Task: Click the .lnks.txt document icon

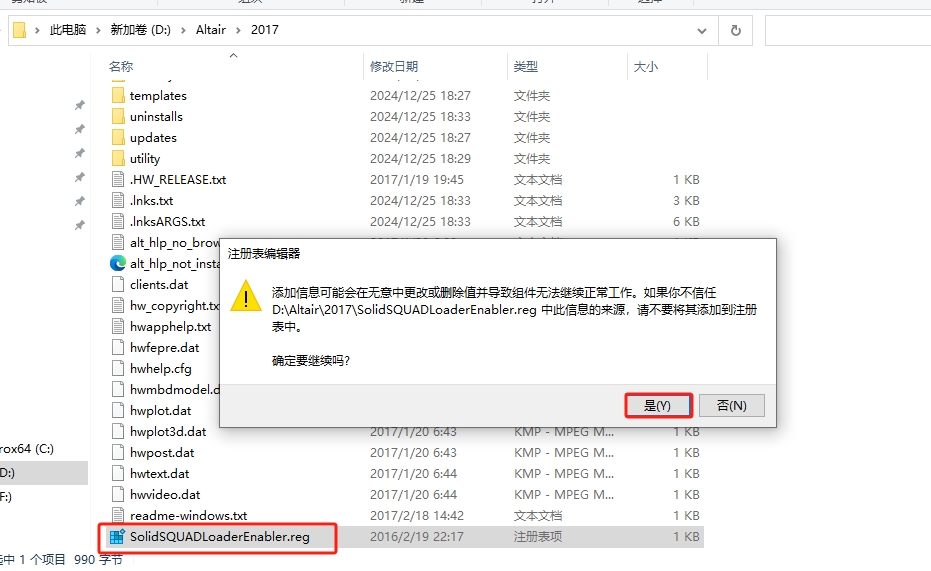Action: point(118,201)
